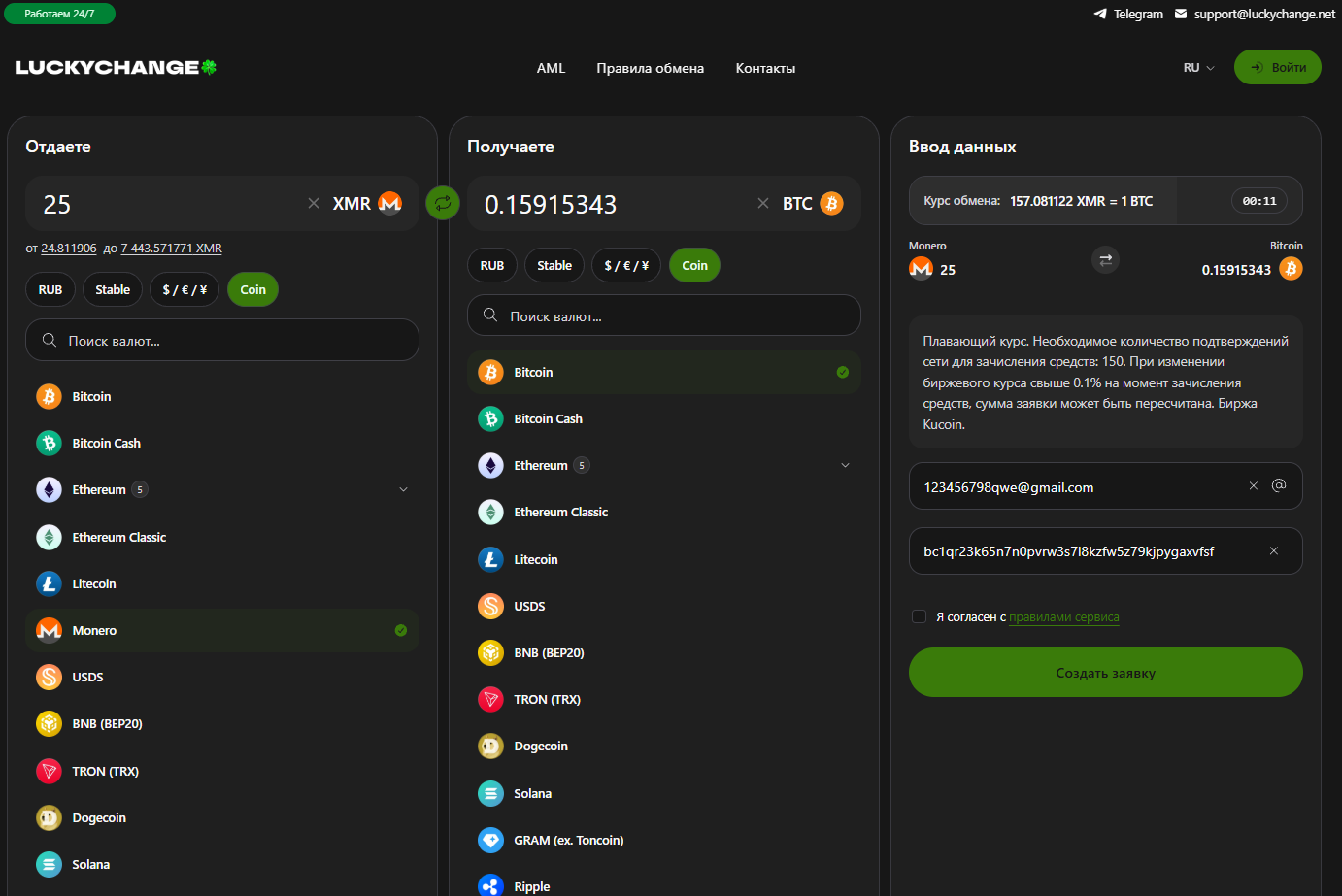Select Litecoin icon in the Отдаете list

(49, 583)
